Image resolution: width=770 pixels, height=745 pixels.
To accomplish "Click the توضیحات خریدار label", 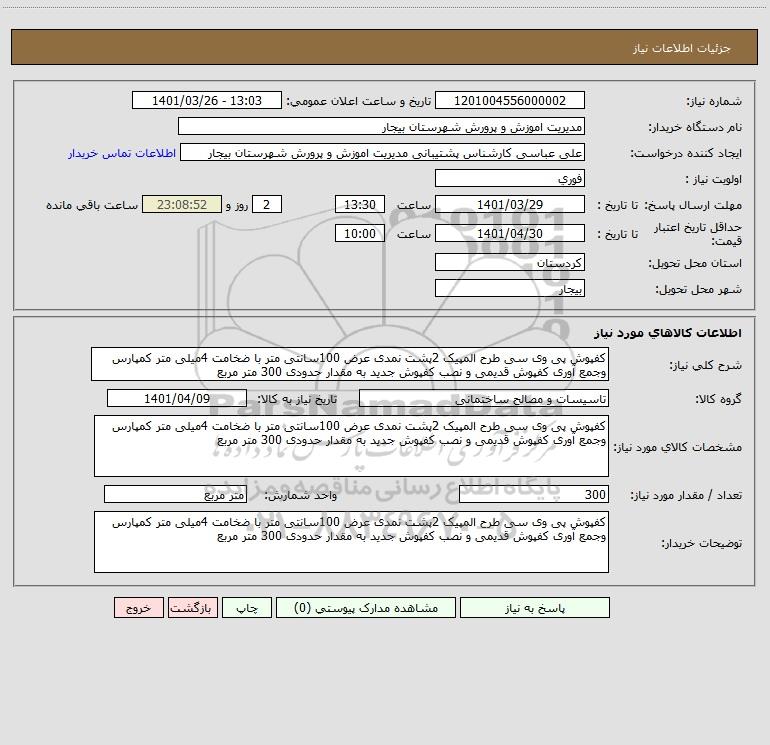I will (701, 543).
